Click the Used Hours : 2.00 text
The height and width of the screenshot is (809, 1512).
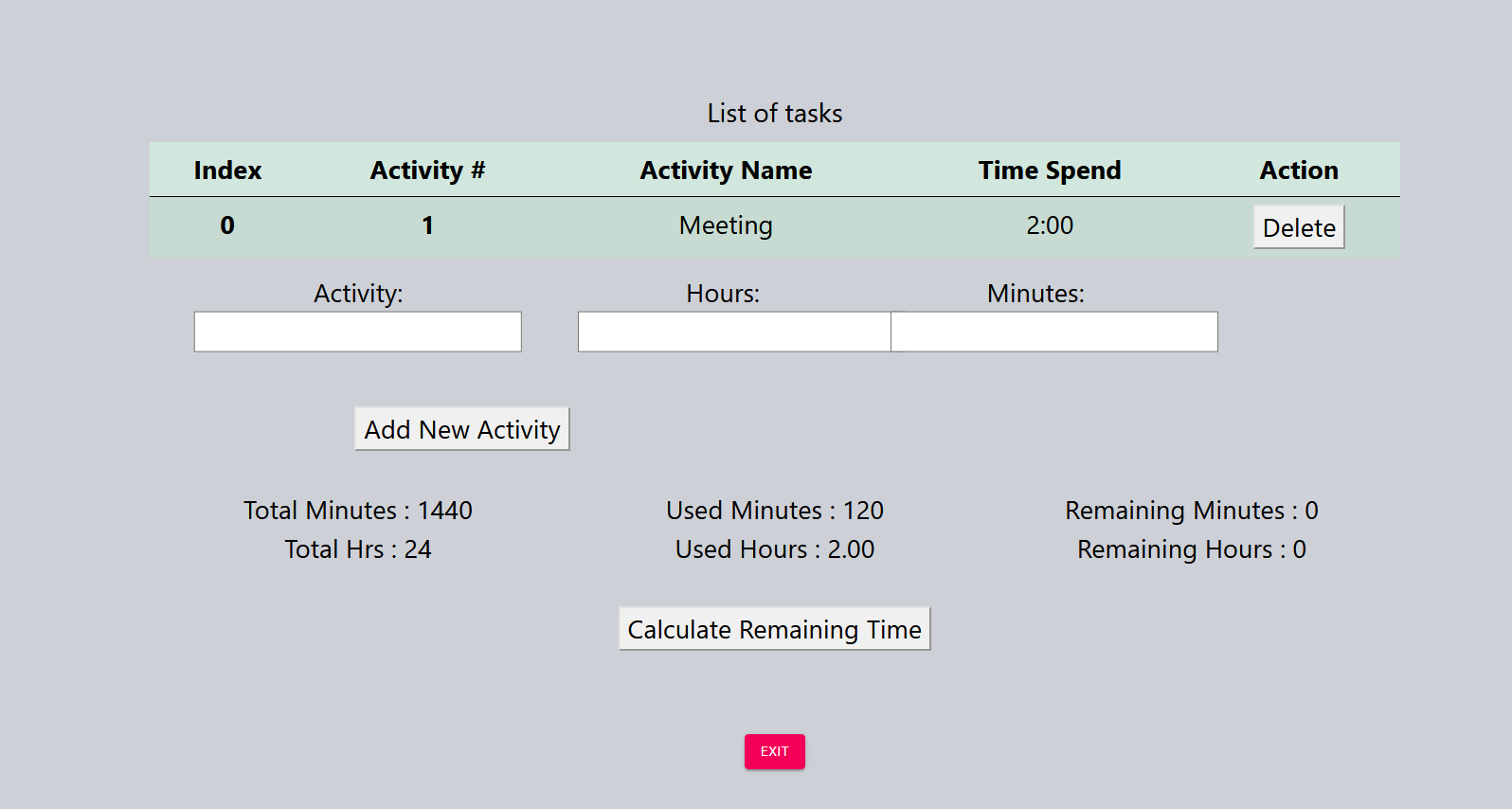(774, 549)
